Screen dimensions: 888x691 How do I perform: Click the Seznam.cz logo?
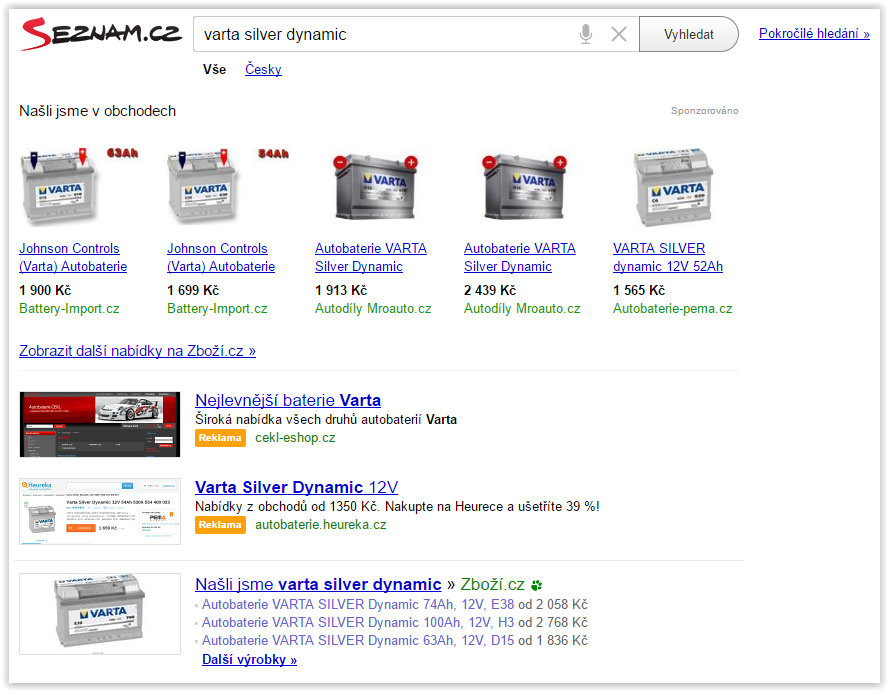point(101,34)
